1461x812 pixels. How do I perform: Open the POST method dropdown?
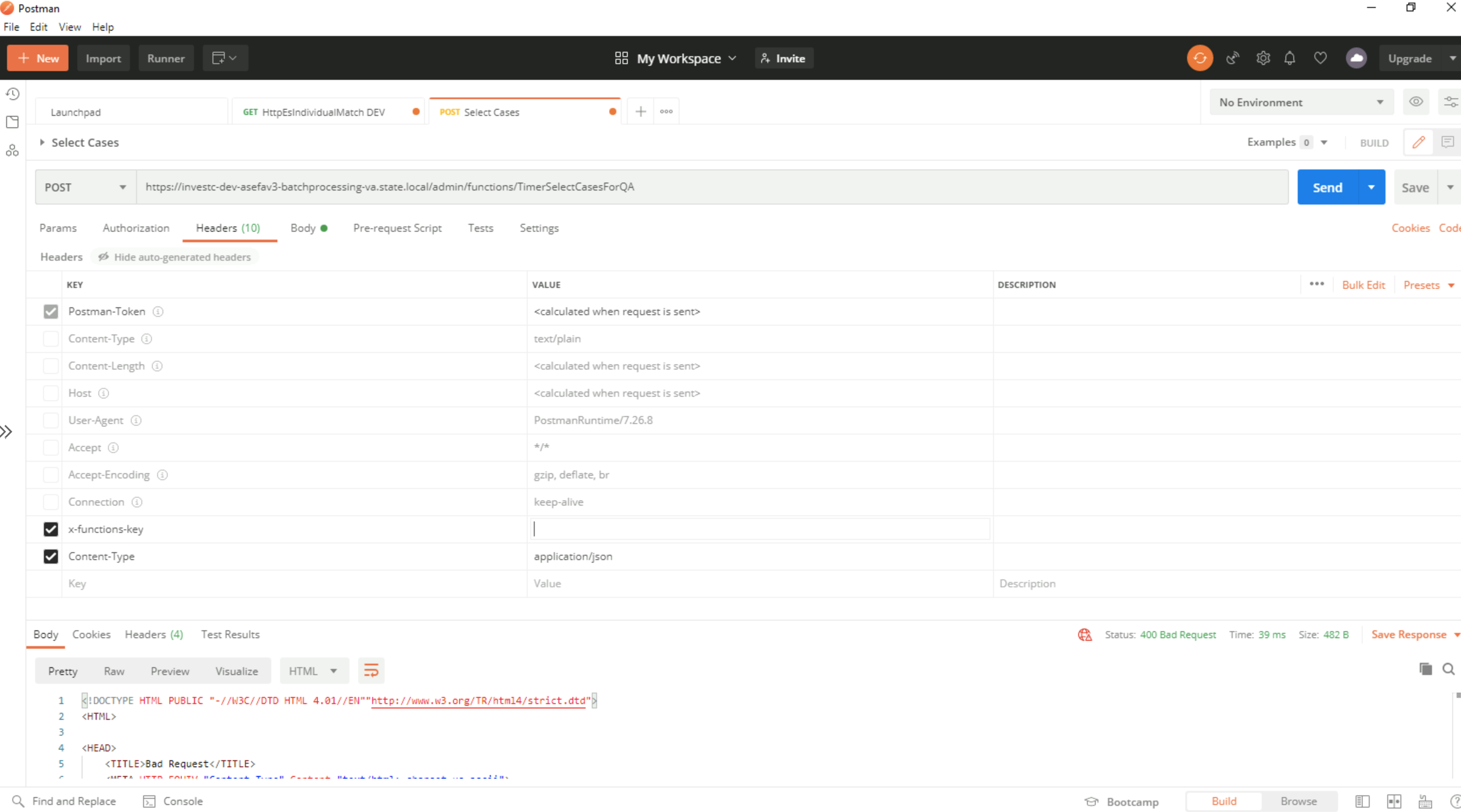click(x=85, y=187)
